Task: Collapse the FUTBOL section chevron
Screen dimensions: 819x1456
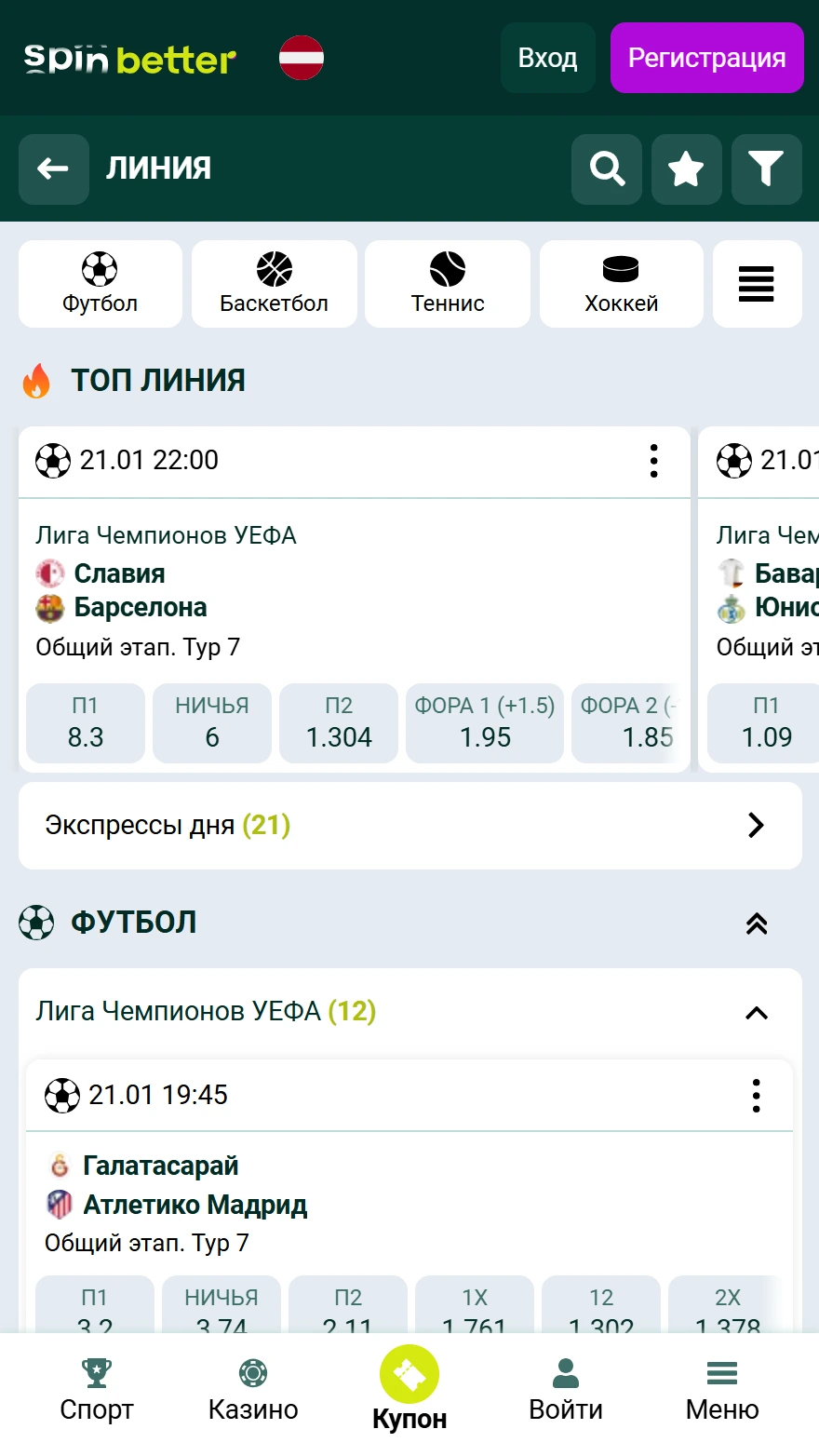Action: point(757,923)
